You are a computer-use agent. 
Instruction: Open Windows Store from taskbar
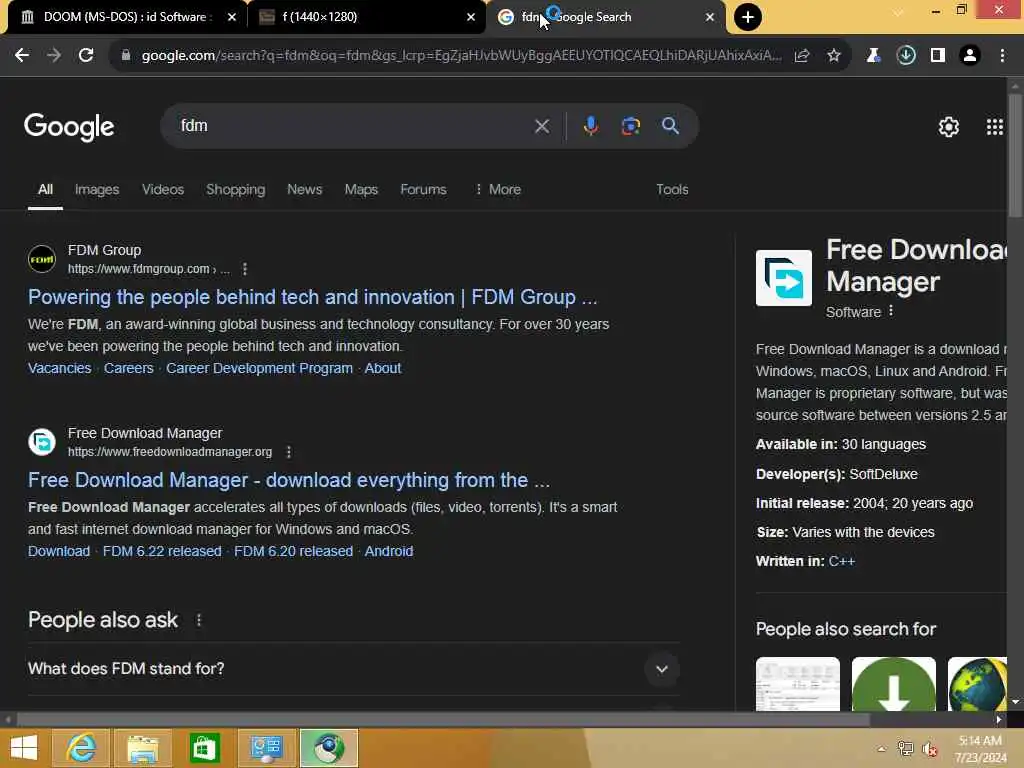coord(204,748)
